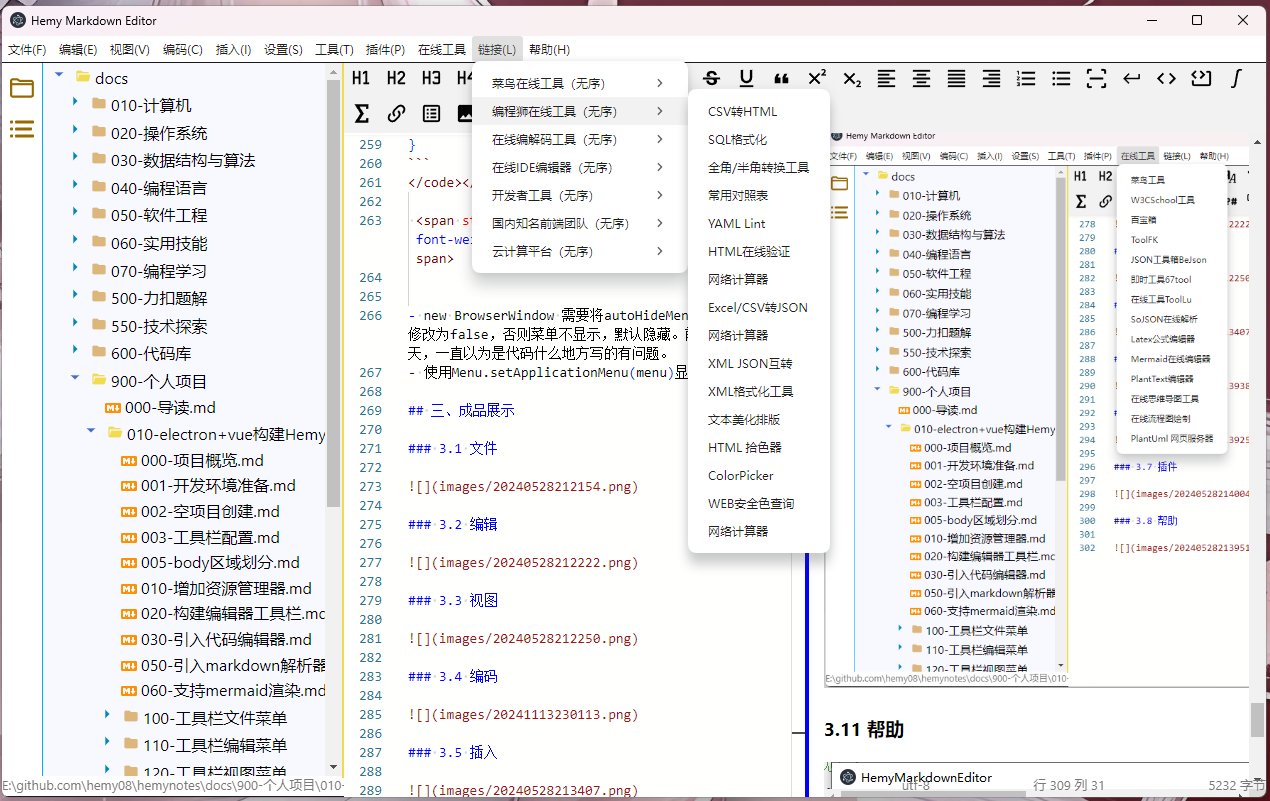1270x801 pixels.
Task: Expand the 030-数据结构与算法 folder in the left tree
Action: point(75,158)
